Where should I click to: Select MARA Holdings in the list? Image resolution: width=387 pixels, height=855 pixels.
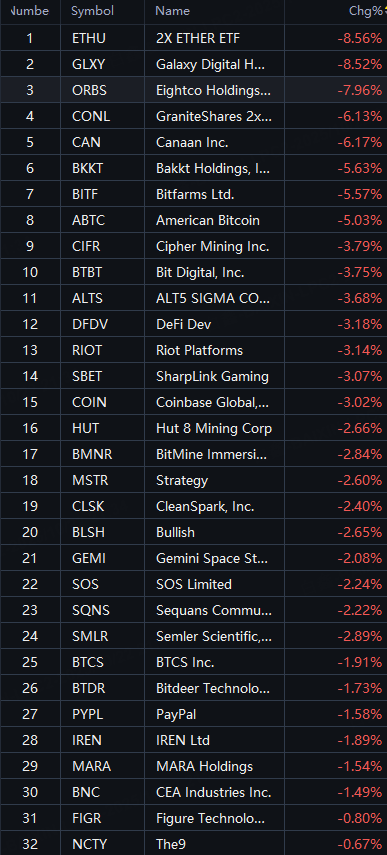(204, 766)
